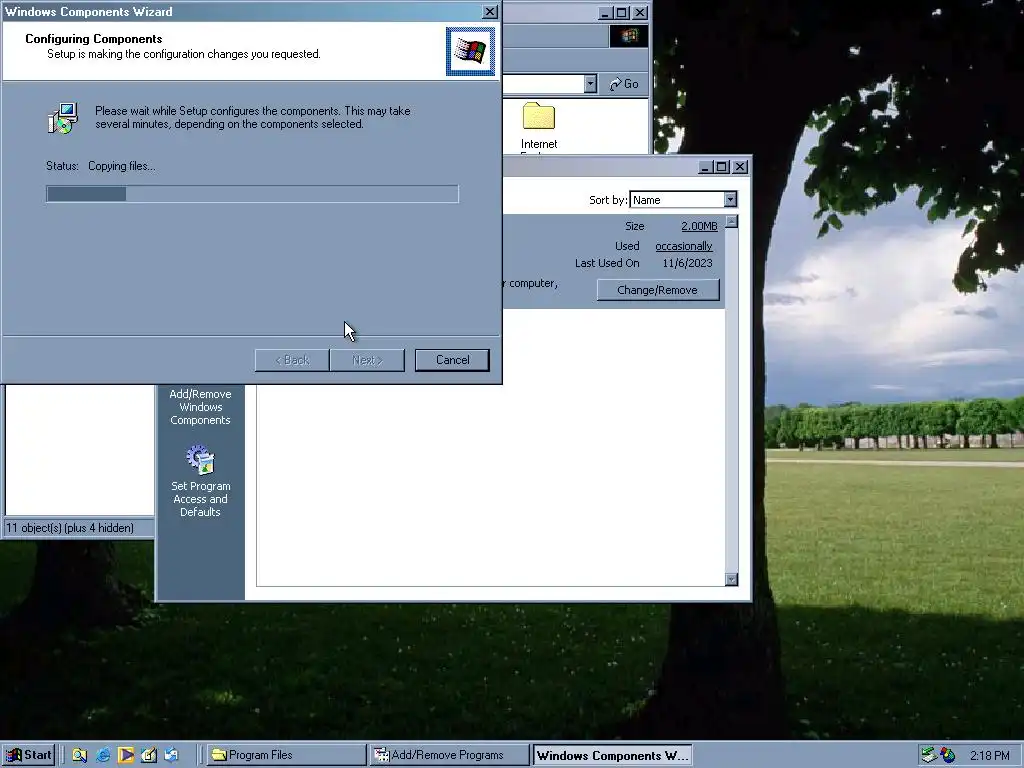Minimize the Program Files window
Viewport: 1024px width, 768px height.
pyautogui.click(x=605, y=12)
